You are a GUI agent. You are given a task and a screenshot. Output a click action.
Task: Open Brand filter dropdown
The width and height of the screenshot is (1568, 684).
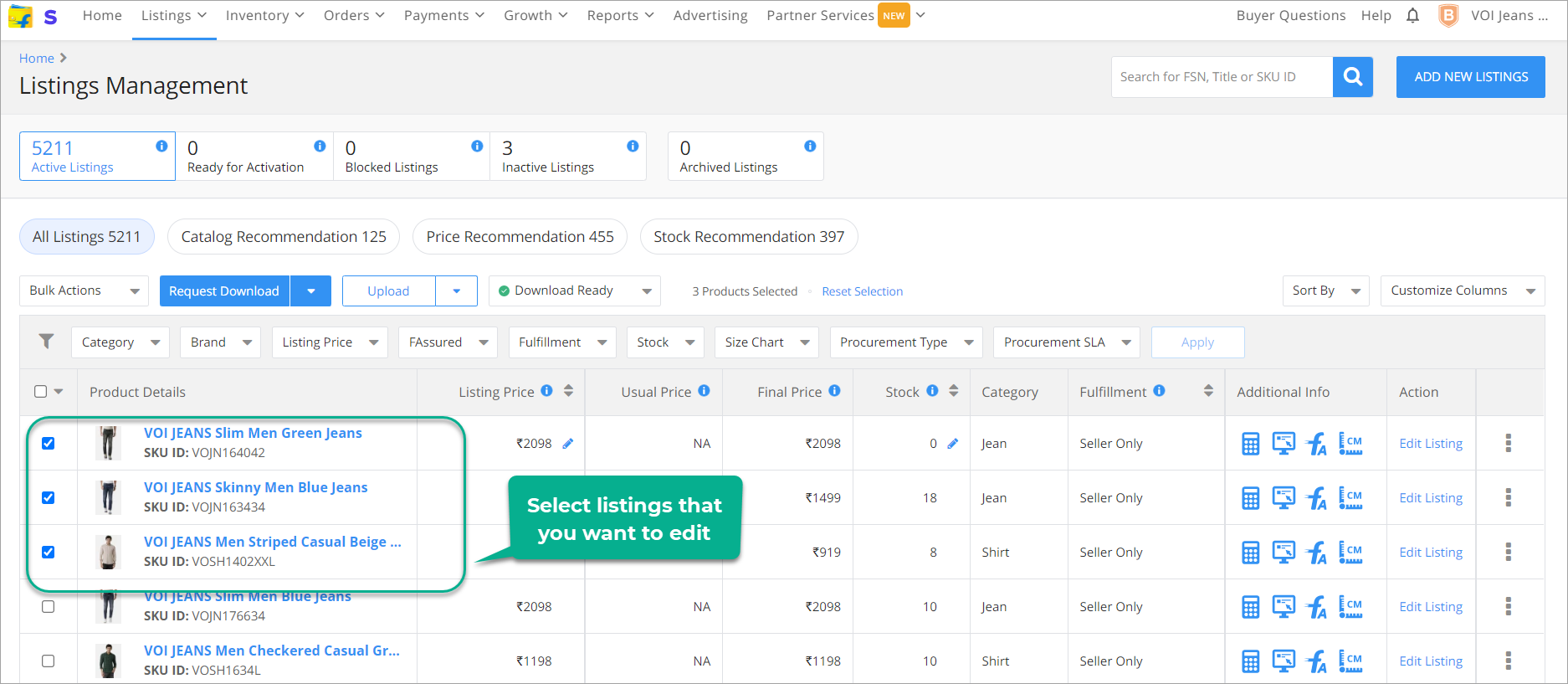(220, 342)
